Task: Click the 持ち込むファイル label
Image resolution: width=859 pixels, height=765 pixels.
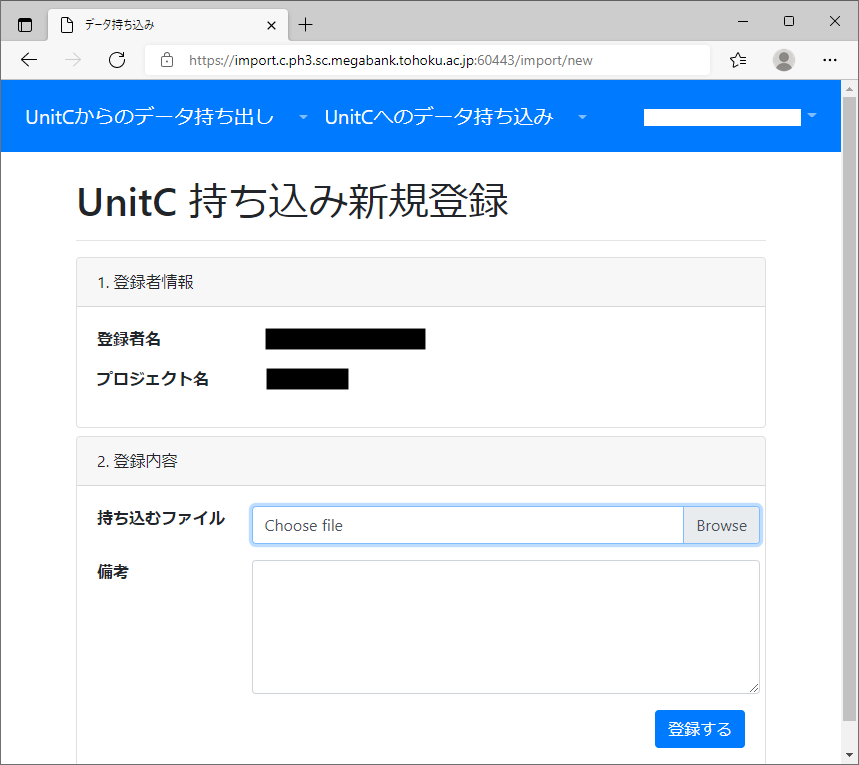Action: click(161, 518)
